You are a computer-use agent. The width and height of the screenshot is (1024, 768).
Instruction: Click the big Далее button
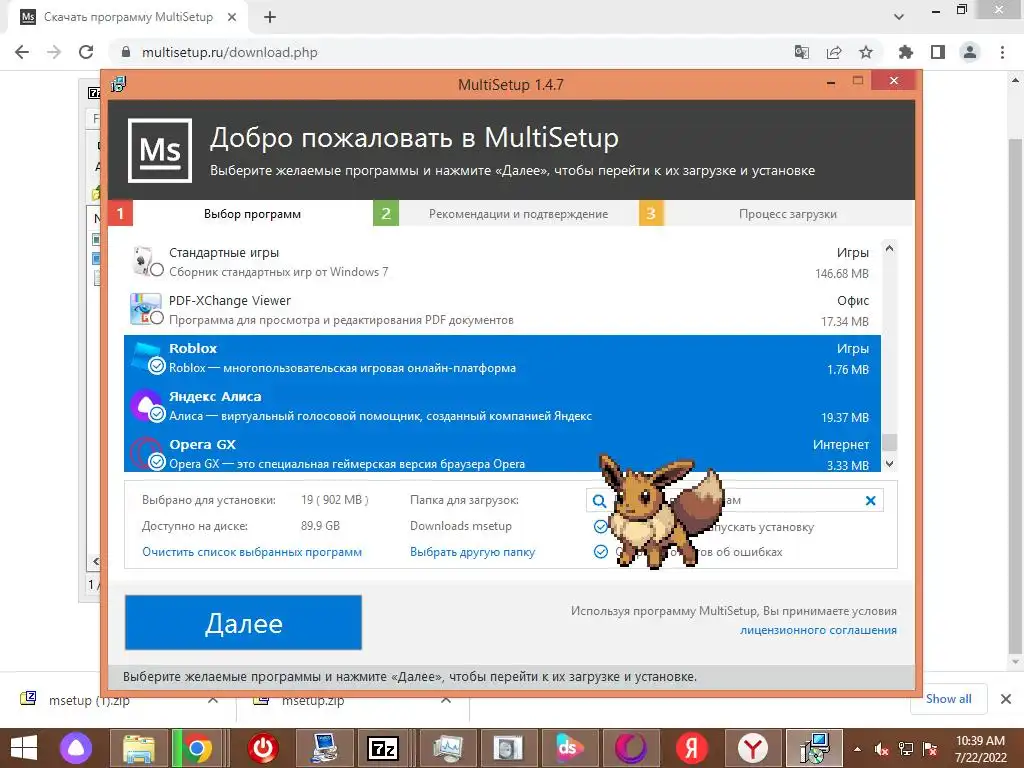pos(243,622)
